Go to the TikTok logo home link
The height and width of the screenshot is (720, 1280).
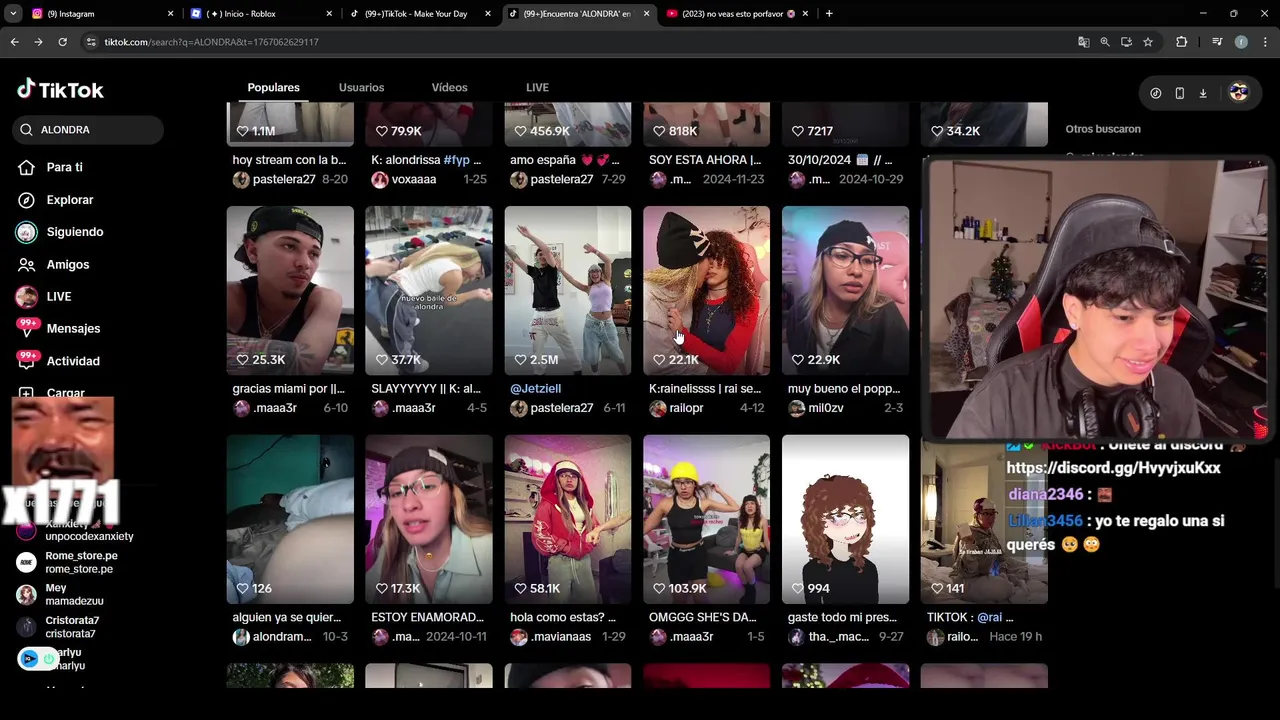pos(60,89)
